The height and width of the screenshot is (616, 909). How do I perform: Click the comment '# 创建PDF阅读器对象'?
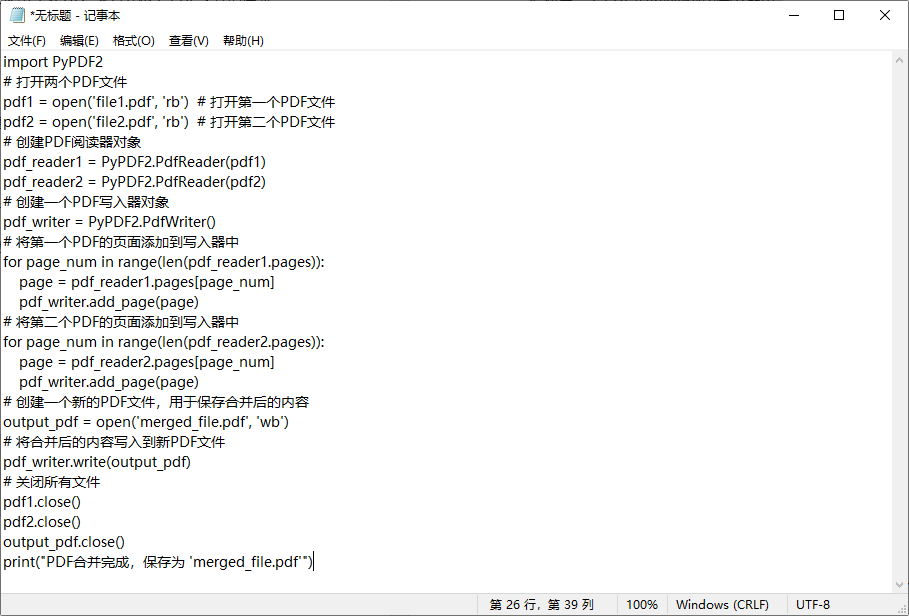click(x=72, y=142)
